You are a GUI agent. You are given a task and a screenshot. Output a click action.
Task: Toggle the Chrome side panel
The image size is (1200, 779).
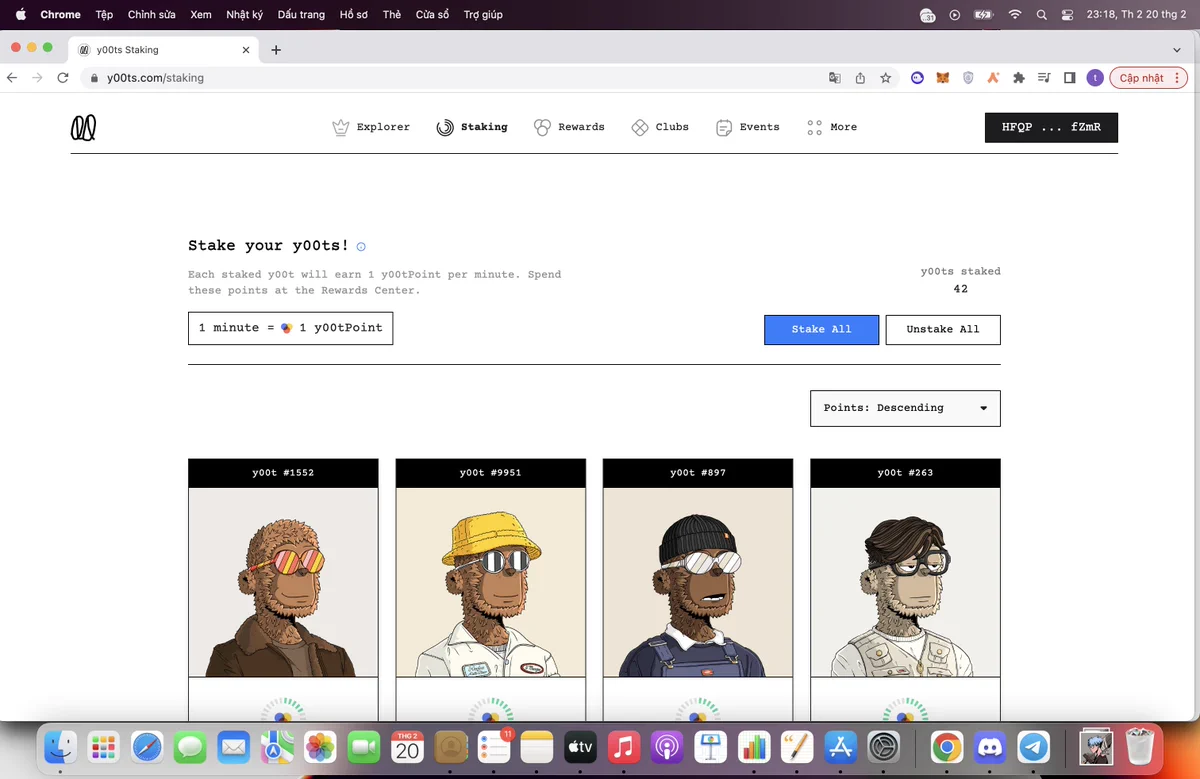pyautogui.click(x=1069, y=78)
